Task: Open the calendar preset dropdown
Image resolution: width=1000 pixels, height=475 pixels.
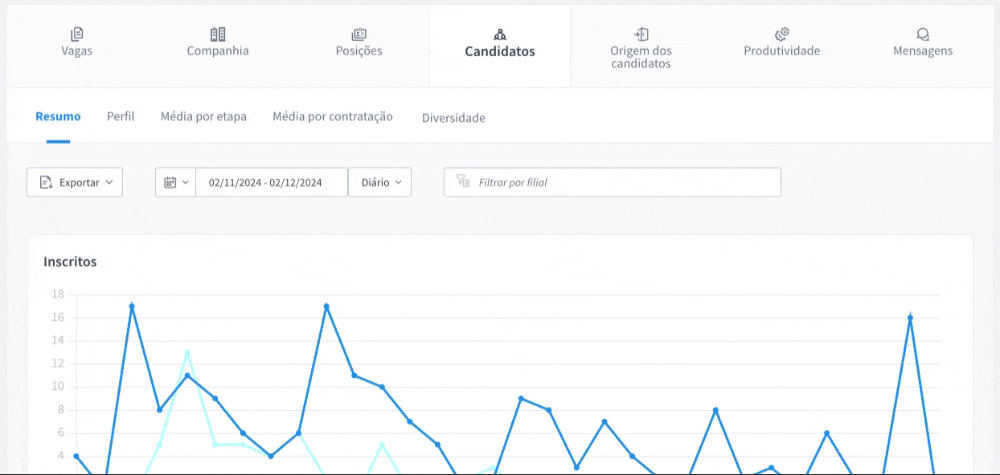Action: [176, 183]
